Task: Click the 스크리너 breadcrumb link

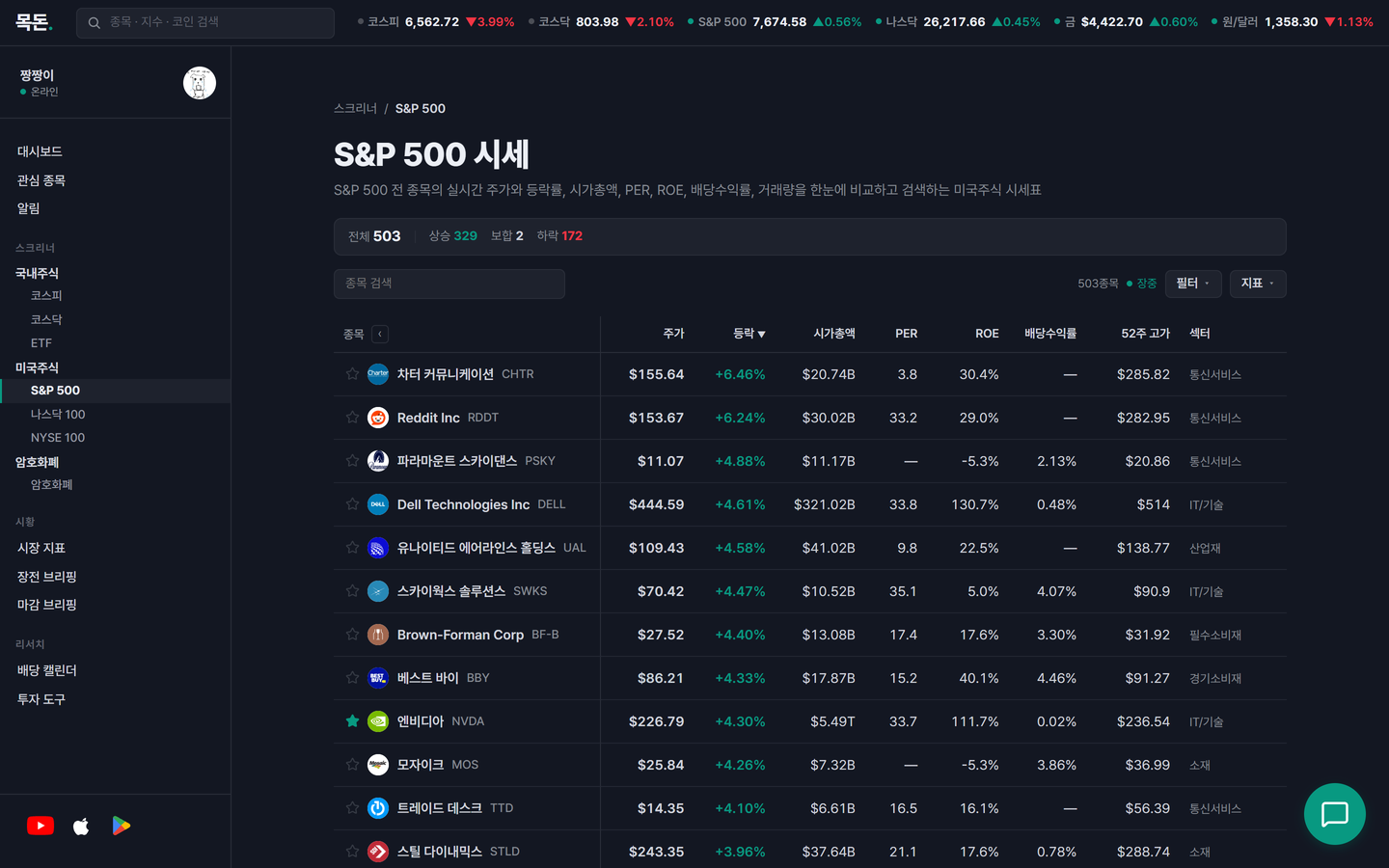Action: click(x=355, y=108)
